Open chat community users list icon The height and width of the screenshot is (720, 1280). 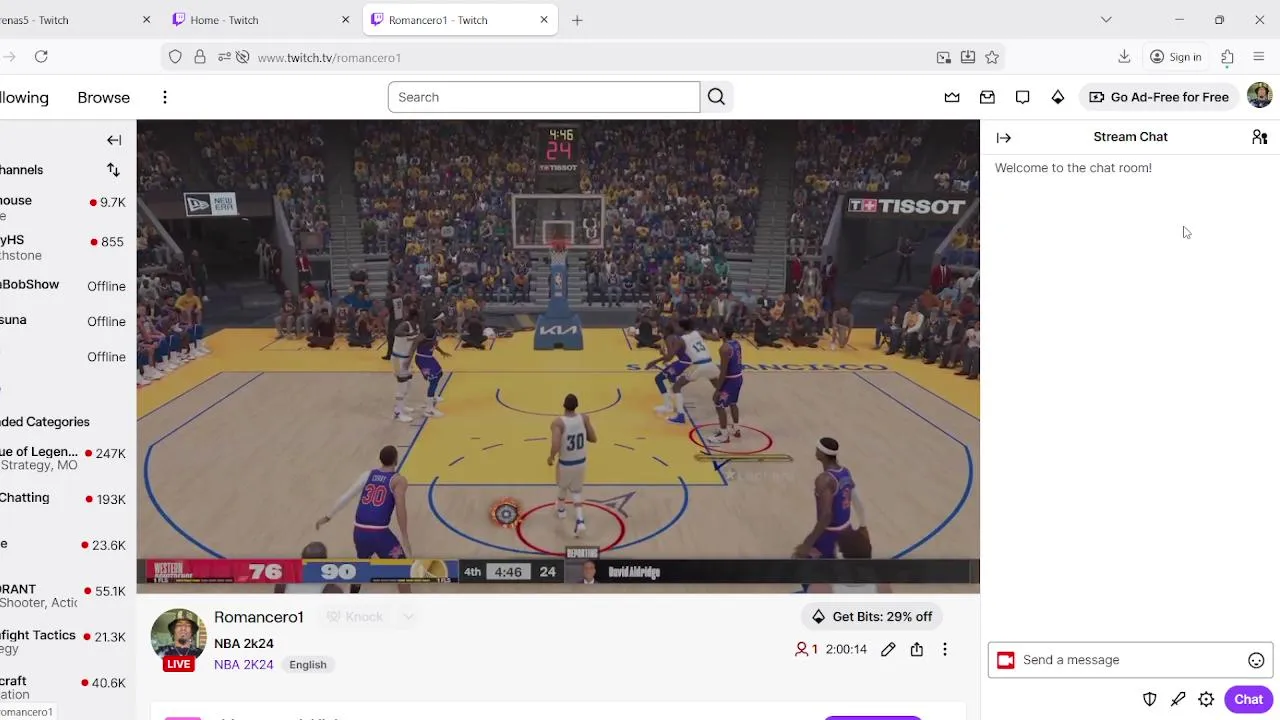1259,137
